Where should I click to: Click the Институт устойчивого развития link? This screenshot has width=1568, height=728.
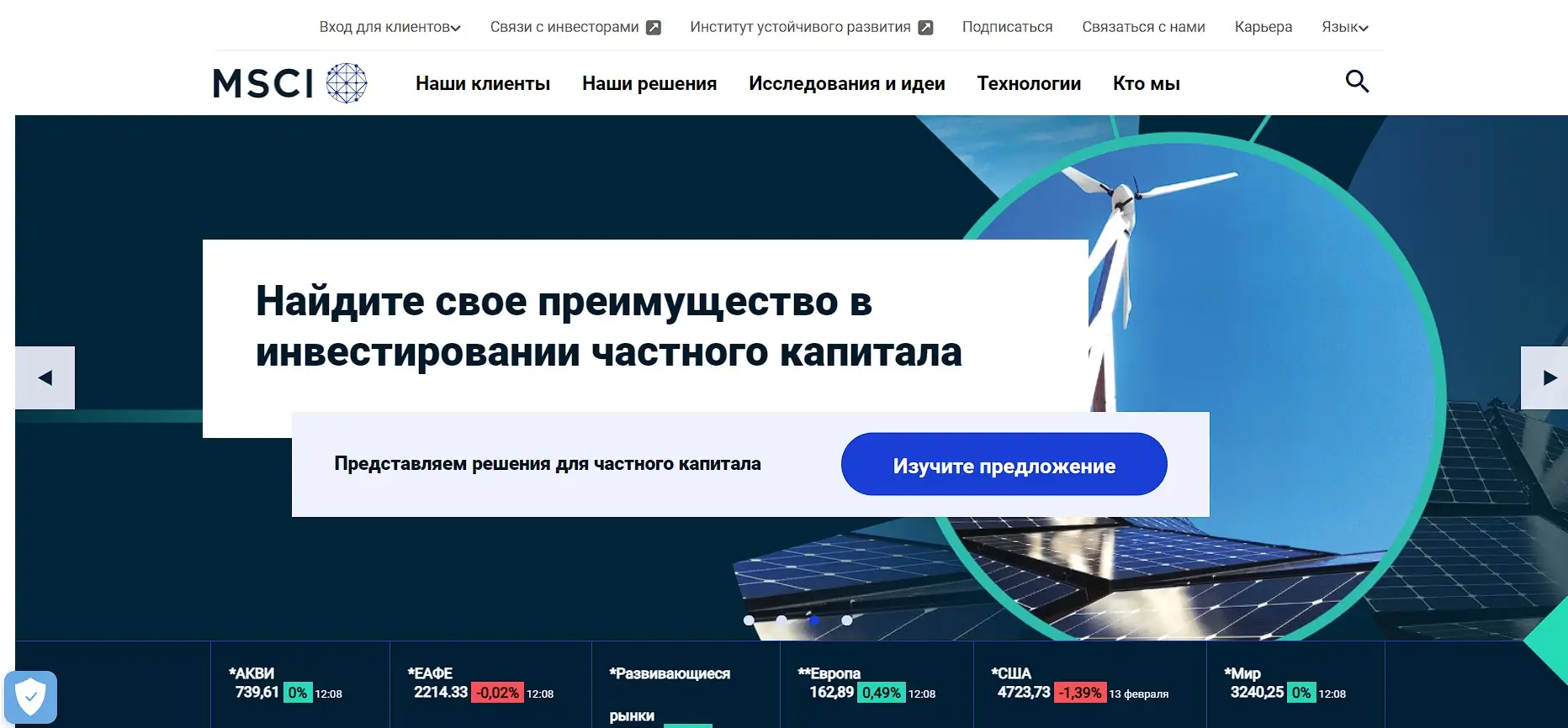pos(800,27)
